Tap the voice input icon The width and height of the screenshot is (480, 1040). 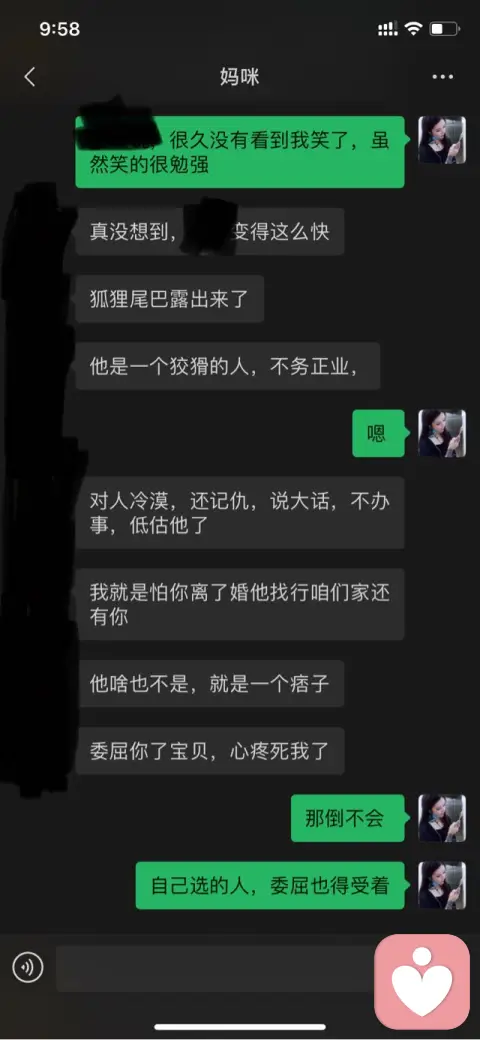click(28, 968)
